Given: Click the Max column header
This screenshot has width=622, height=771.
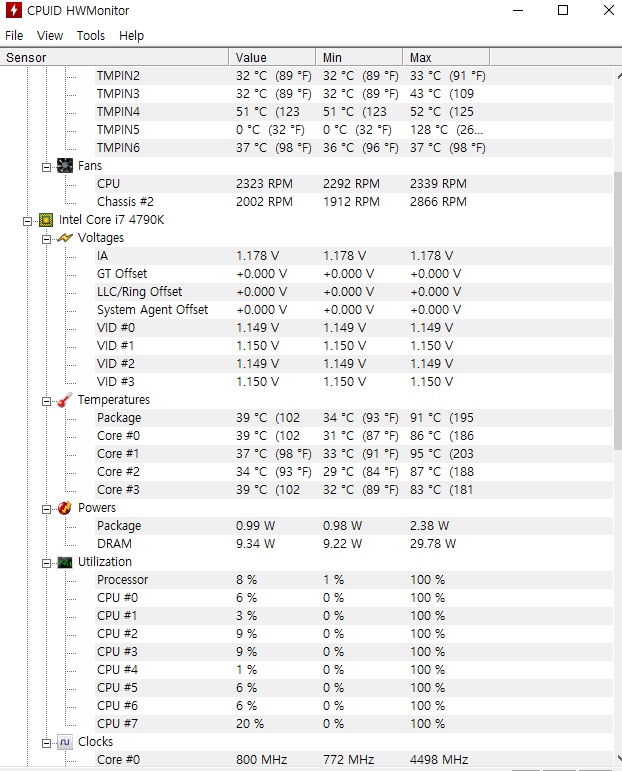Looking at the screenshot, I should point(446,57).
